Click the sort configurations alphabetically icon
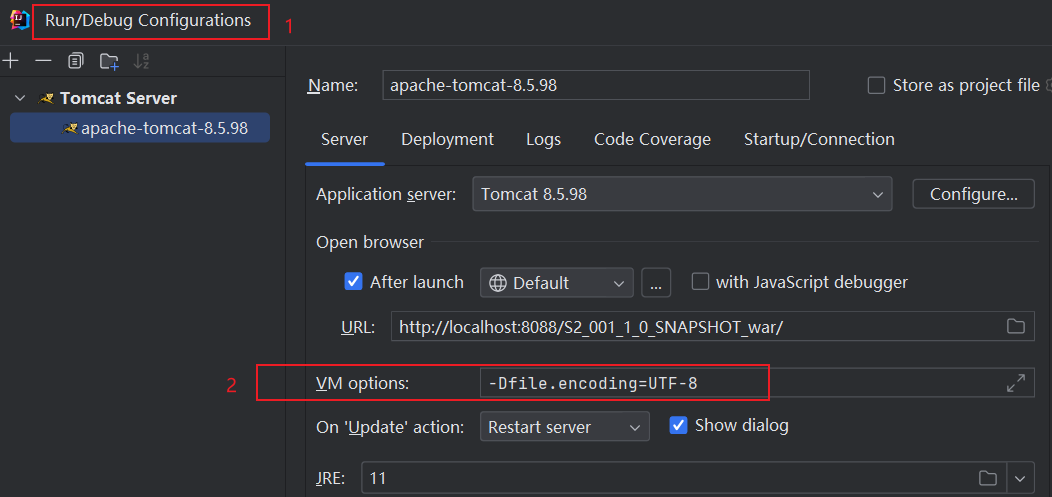The image size is (1052, 497). pos(141,61)
